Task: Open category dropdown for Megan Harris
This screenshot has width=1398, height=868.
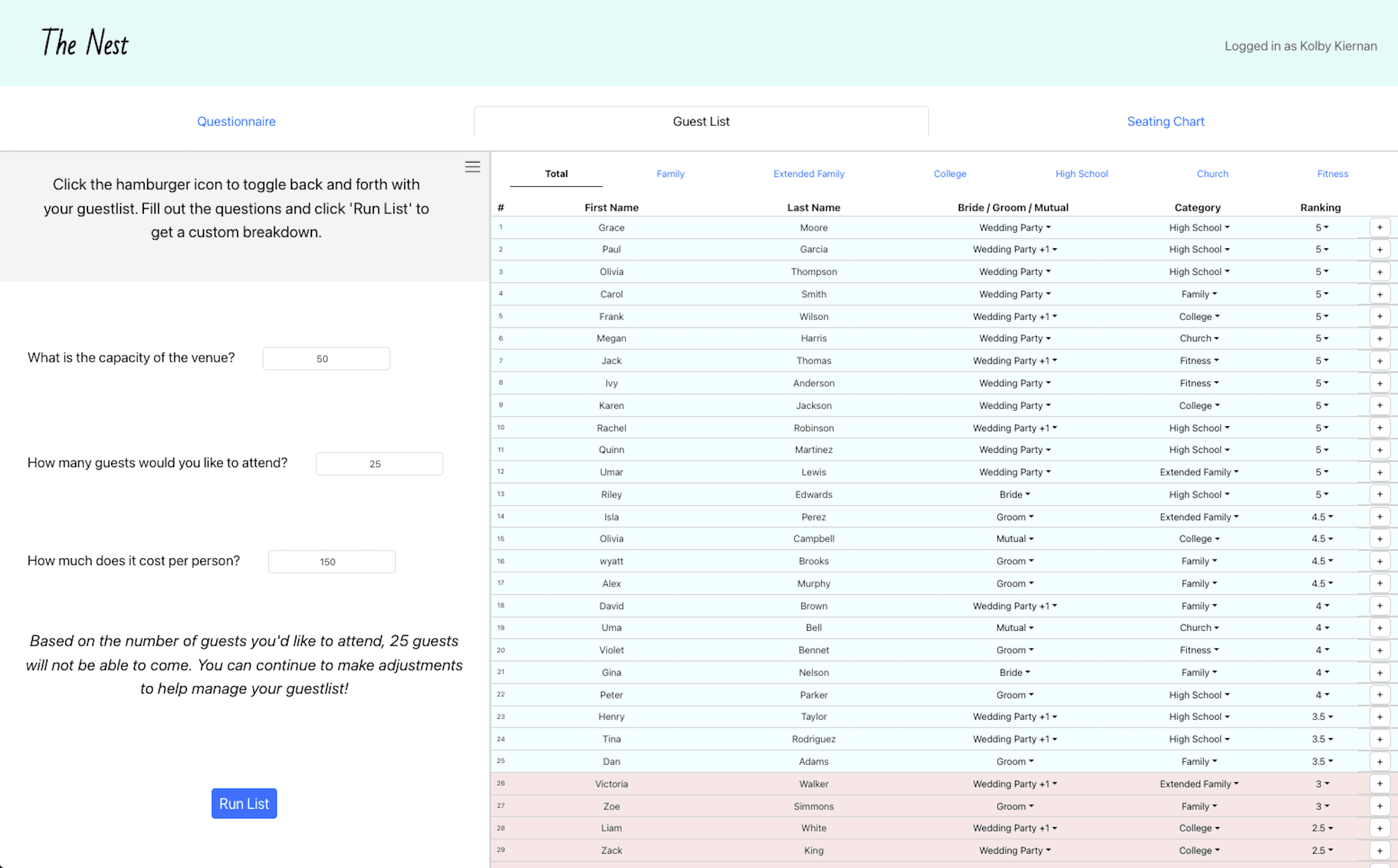Action: tap(1199, 338)
